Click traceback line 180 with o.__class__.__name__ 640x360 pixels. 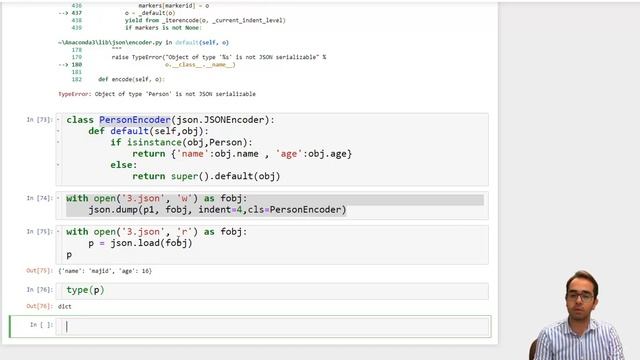[x=200, y=64]
